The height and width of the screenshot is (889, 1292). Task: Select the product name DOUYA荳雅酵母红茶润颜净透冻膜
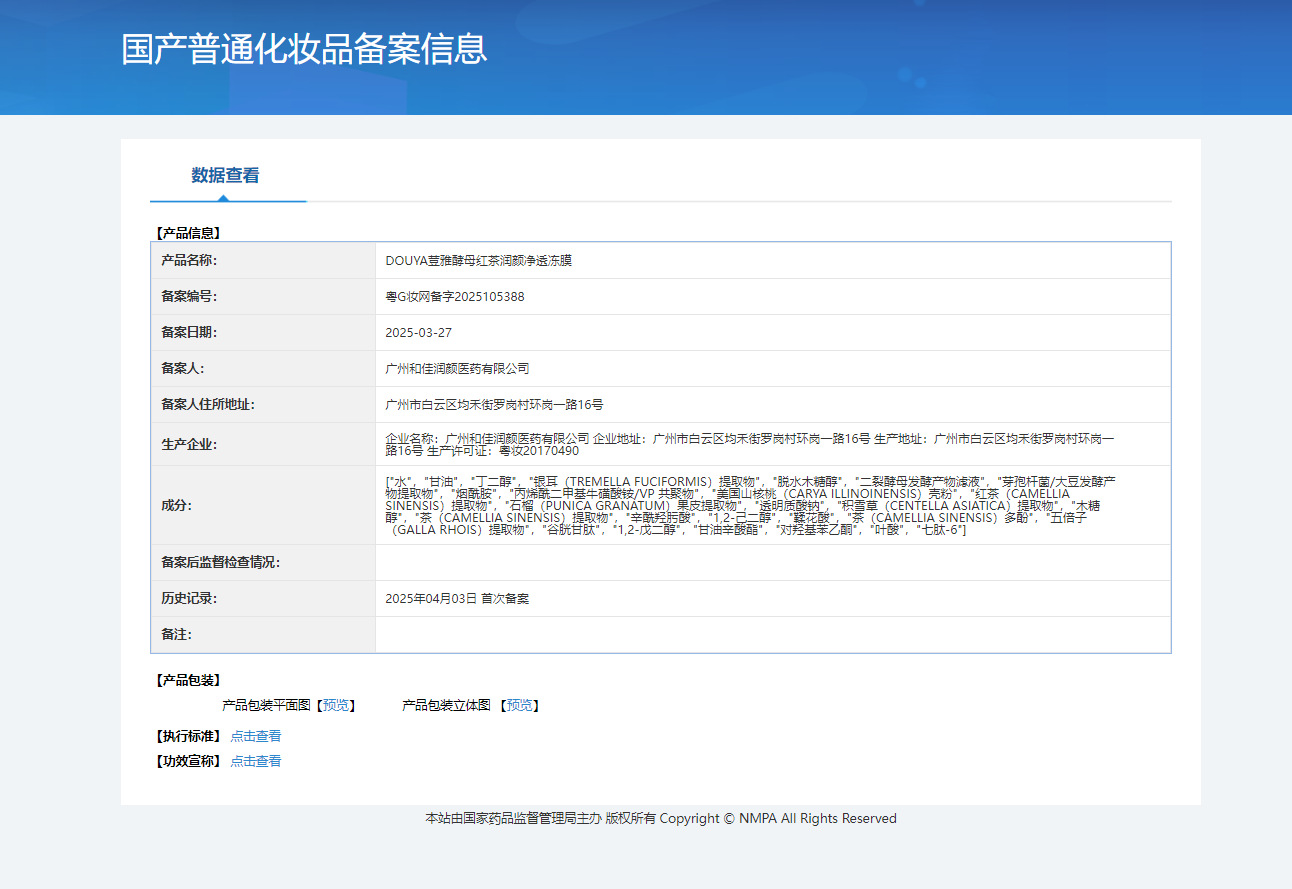(x=478, y=260)
